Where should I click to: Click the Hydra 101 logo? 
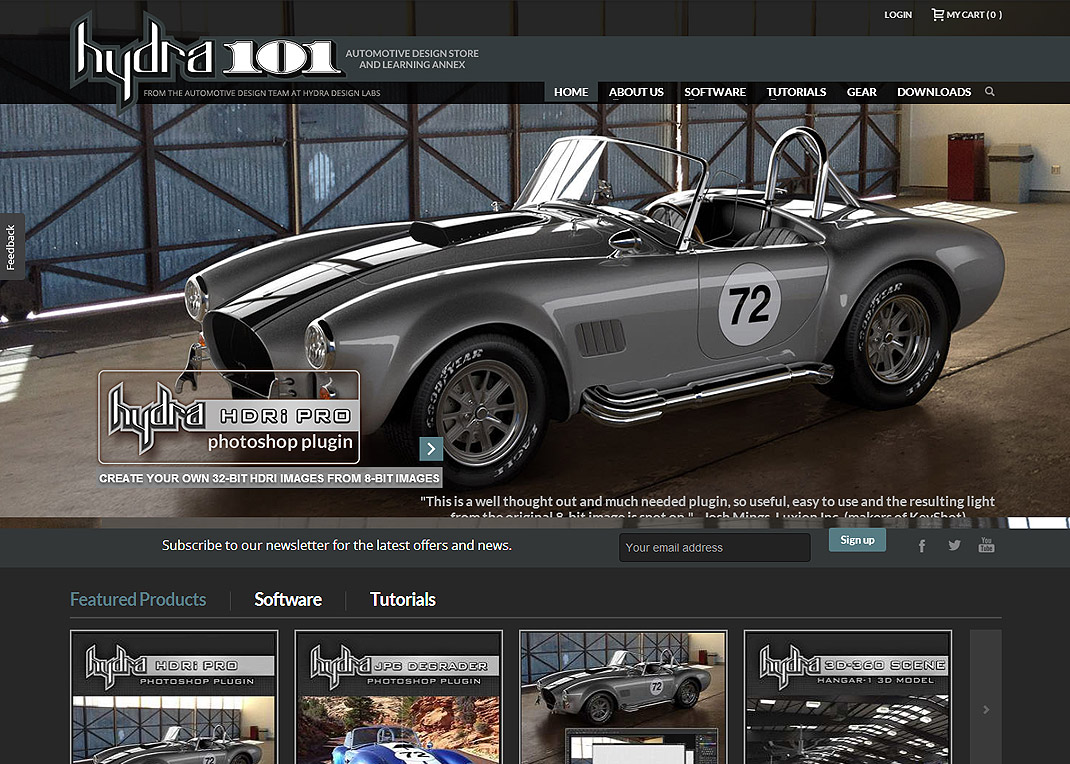[x=205, y=60]
